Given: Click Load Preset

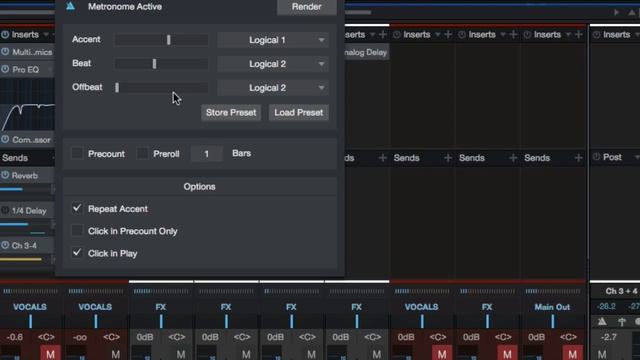Looking at the screenshot, I should tap(298, 112).
